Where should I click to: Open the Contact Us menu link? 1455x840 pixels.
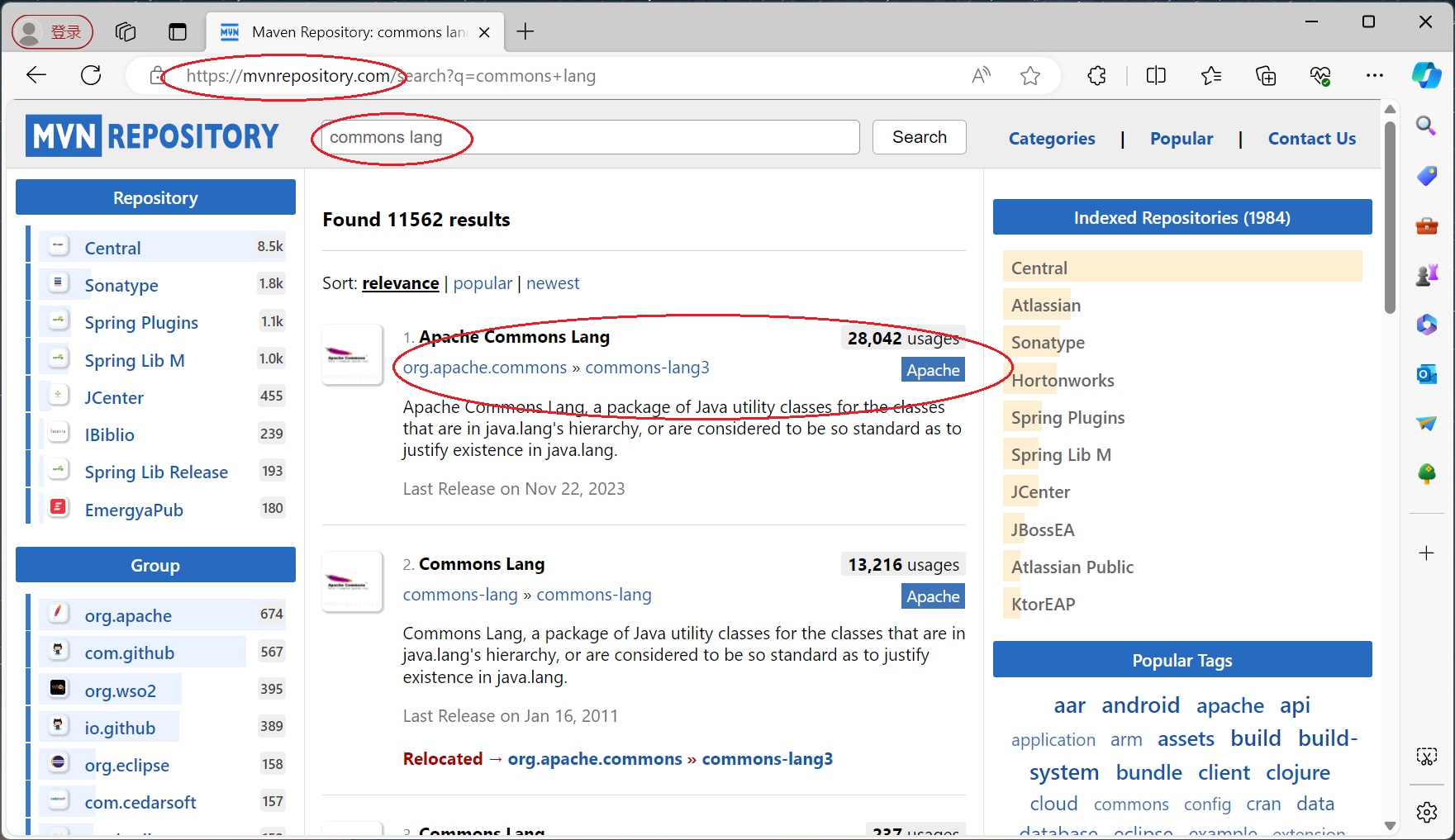pyautogui.click(x=1312, y=139)
